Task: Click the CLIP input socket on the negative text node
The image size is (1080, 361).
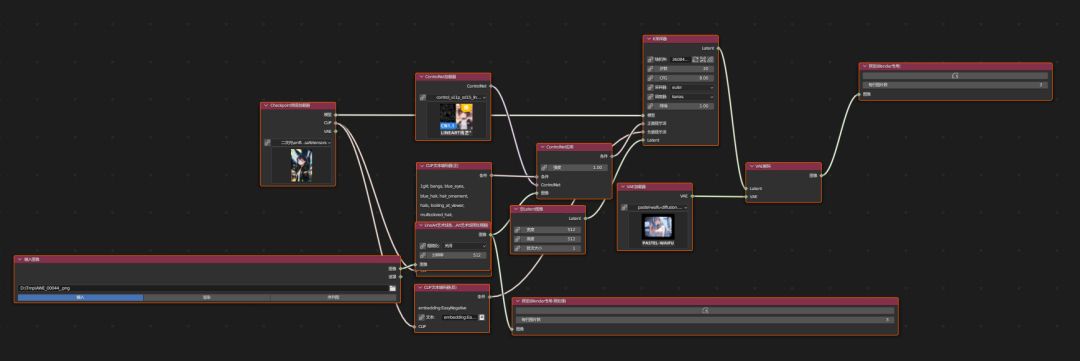Action: (415, 326)
